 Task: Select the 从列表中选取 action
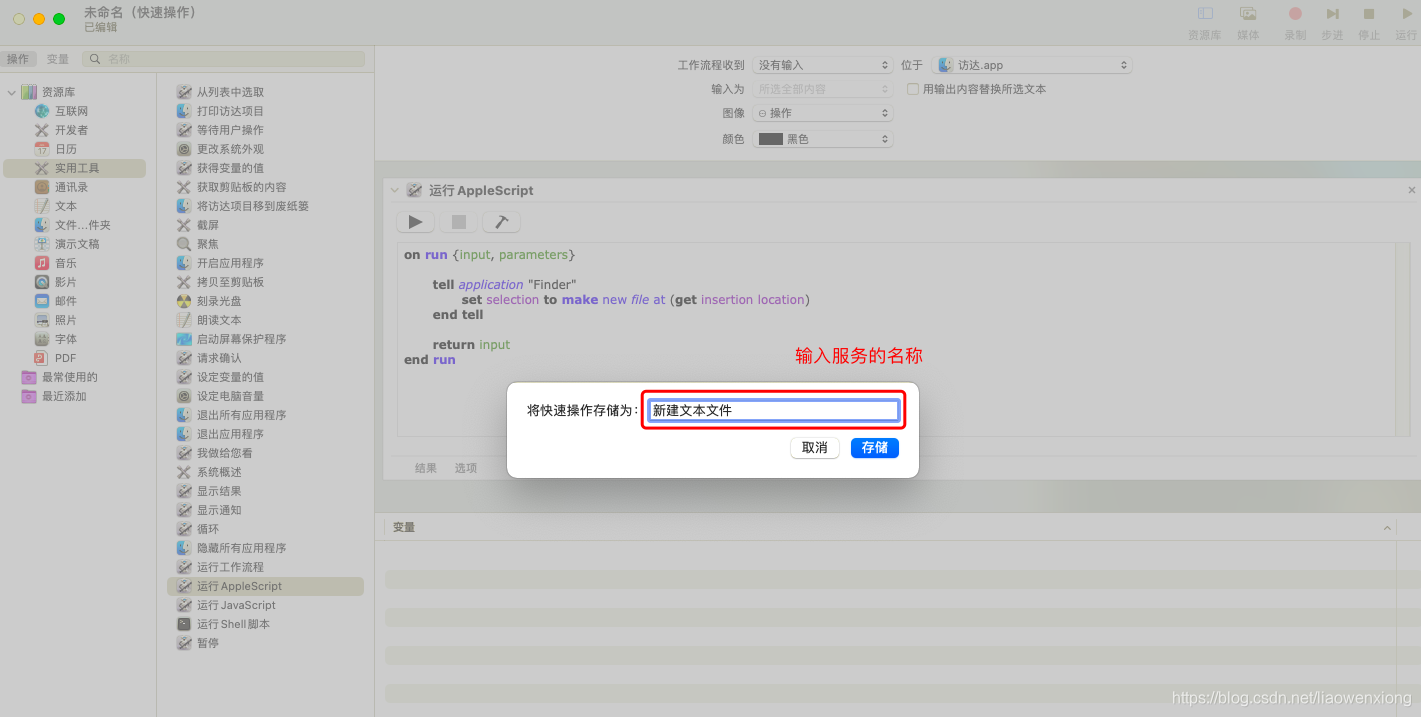point(230,92)
